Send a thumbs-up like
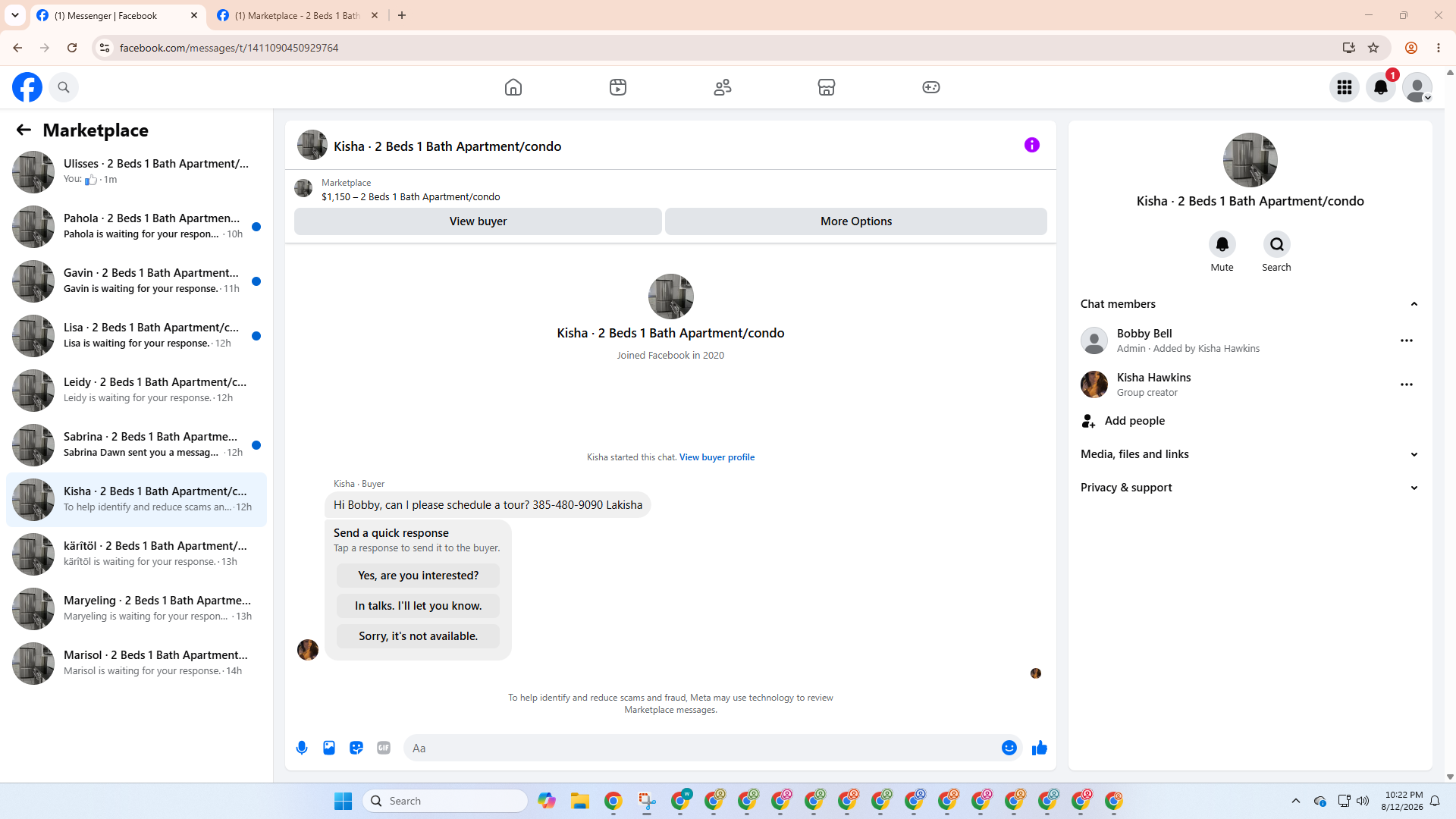This screenshot has width=1456, height=819. point(1040,748)
